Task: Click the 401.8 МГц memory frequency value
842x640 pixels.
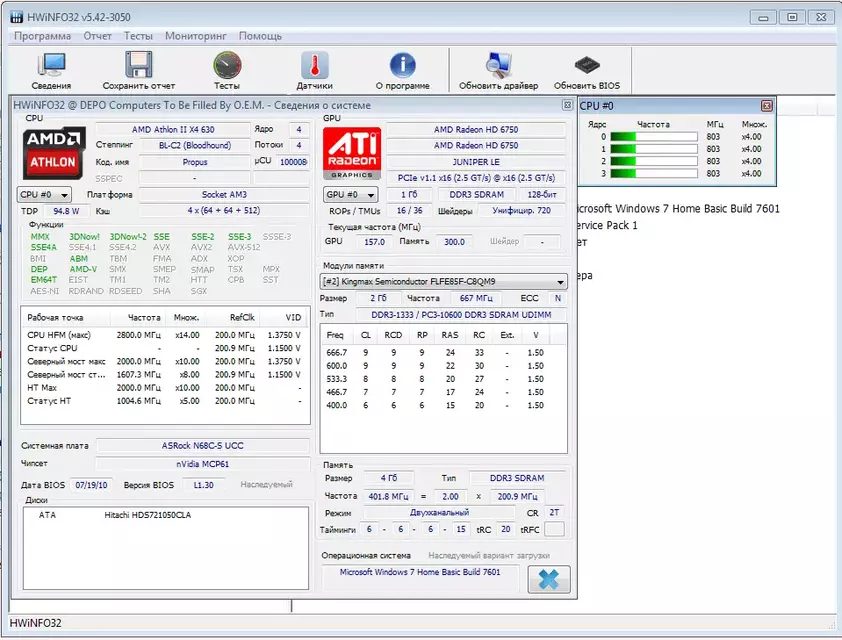Action: [x=388, y=497]
